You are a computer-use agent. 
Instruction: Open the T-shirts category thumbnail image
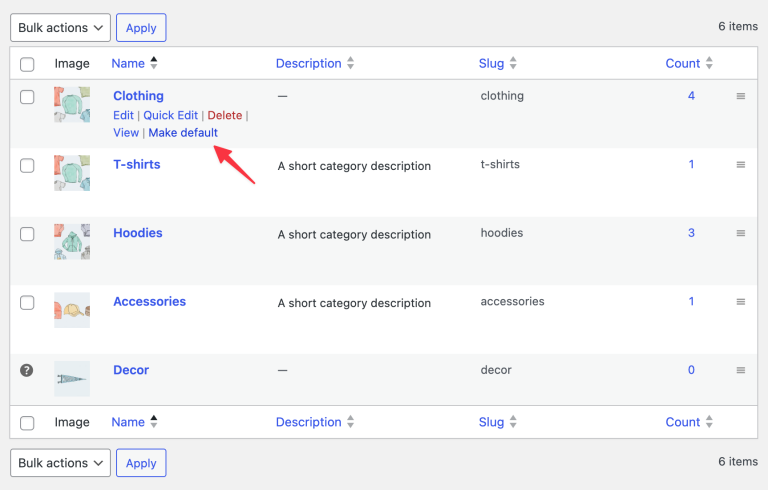[x=72, y=173]
